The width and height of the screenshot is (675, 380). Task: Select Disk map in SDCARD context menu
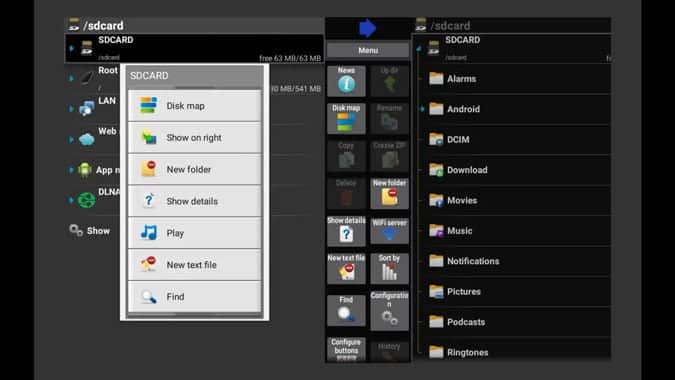(x=195, y=106)
